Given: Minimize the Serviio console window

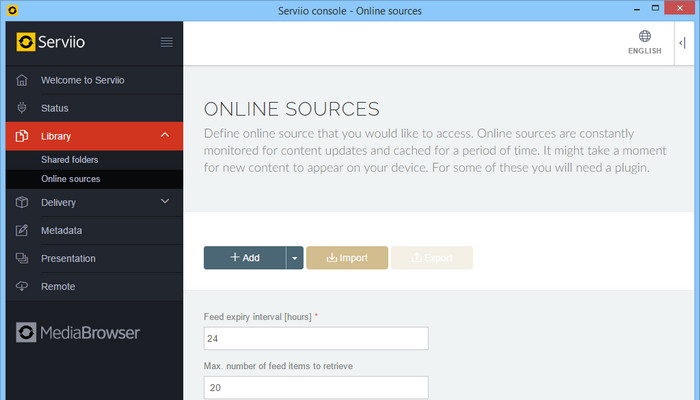Looking at the screenshot, I should tap(637, 9).
